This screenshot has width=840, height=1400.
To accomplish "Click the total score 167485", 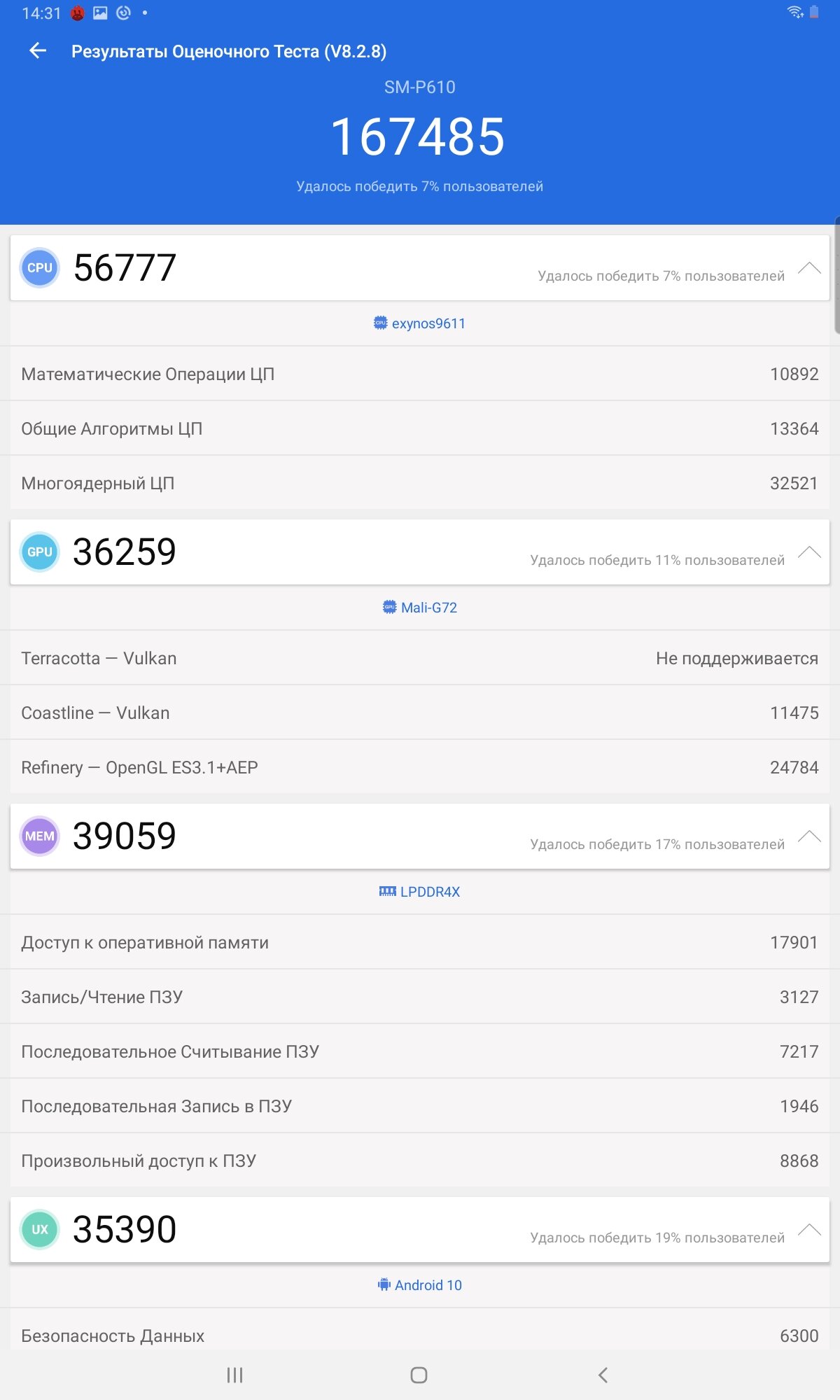I will coord(418,136).
